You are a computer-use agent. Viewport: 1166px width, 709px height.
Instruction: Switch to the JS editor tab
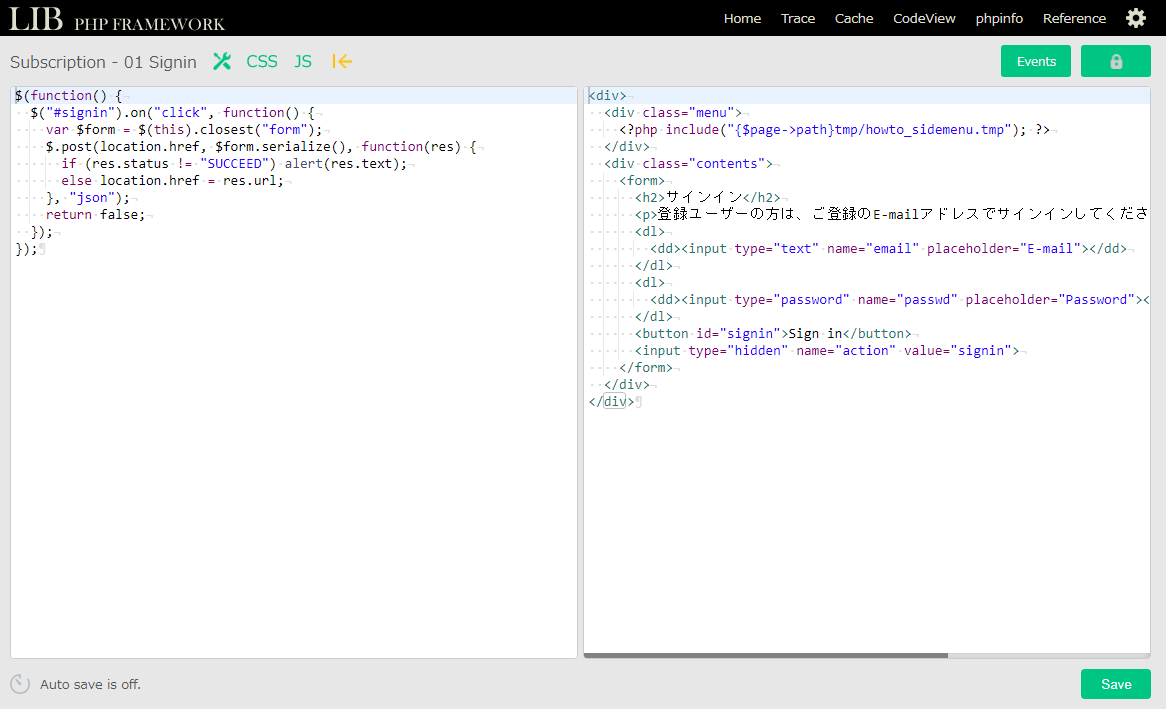(x=303, y=62)
